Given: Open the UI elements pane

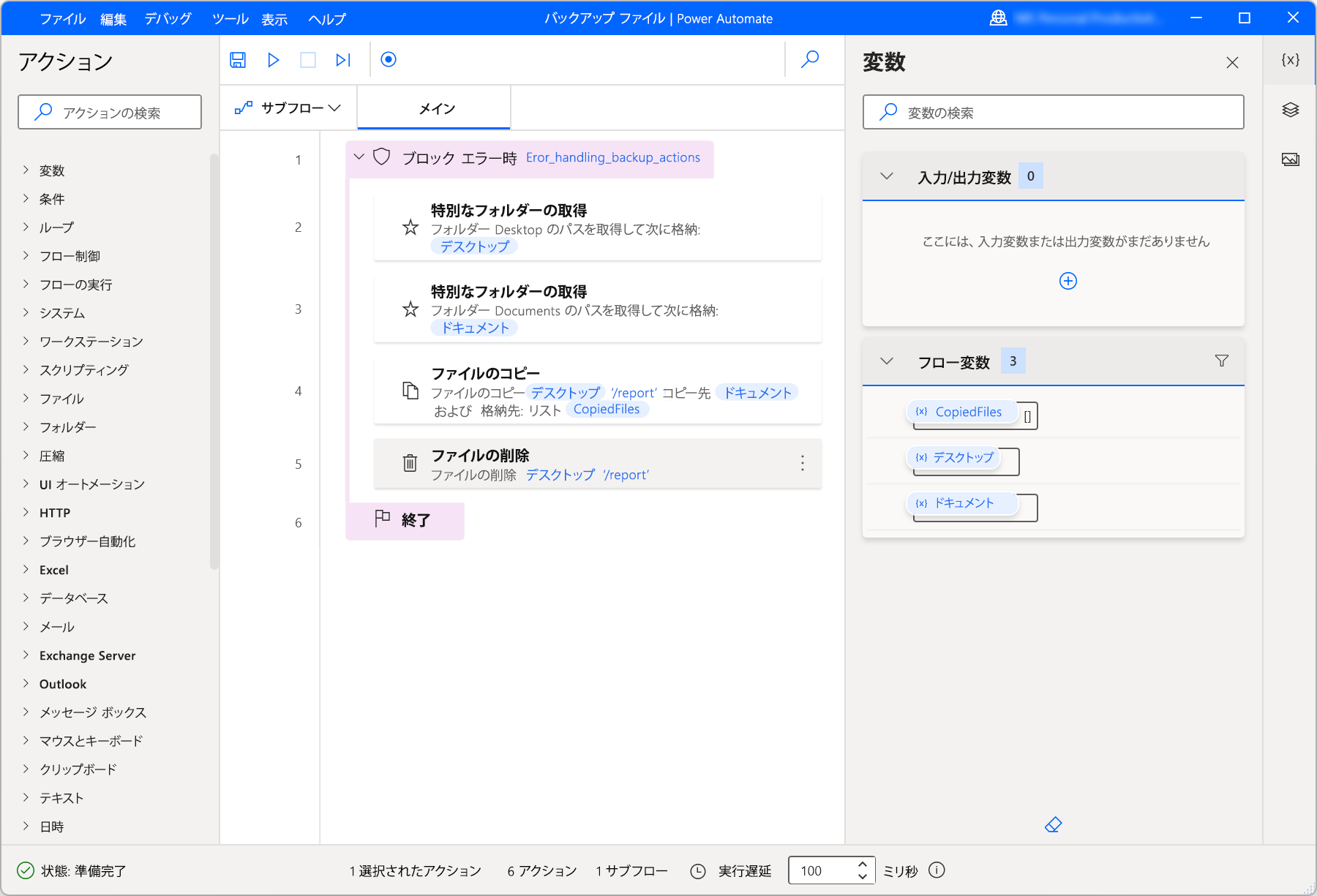Looking at the screenshot, I should coord(1290,110).
